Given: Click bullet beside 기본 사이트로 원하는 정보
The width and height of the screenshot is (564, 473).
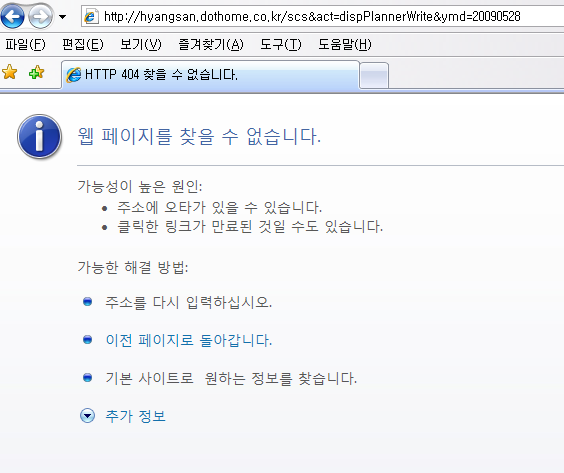Looking at the screenshot, I should click(87, 378).
